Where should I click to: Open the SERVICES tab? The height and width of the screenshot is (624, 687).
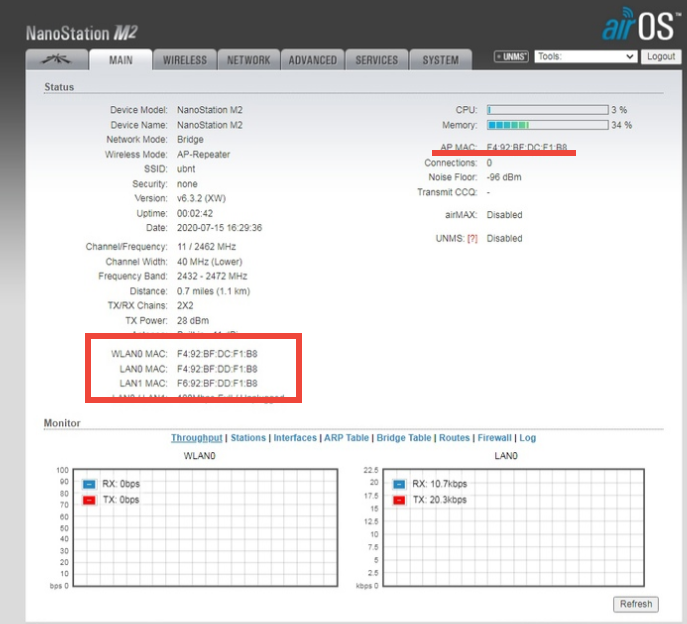point(377,60)
